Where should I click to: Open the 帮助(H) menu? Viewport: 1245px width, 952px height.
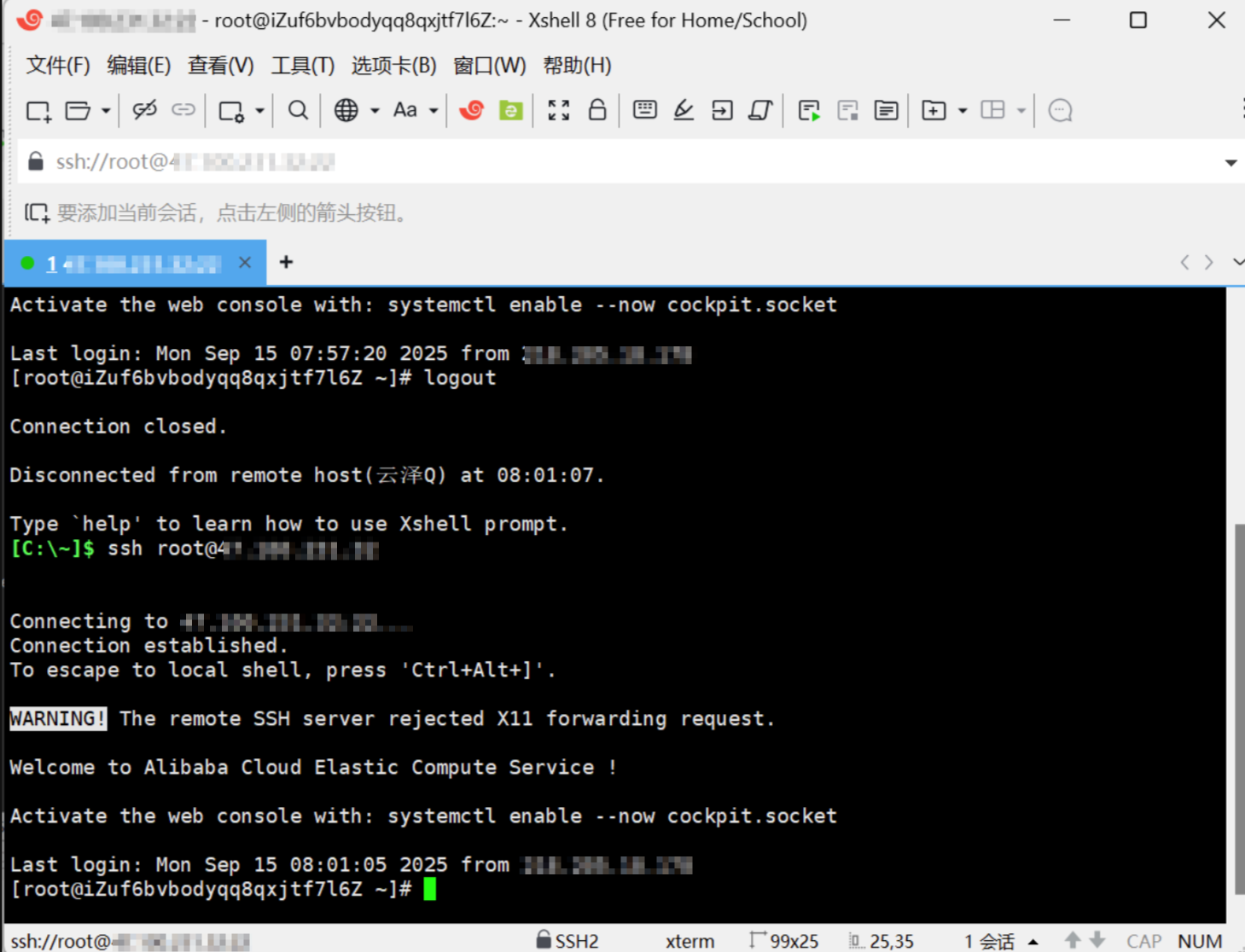(x=578, y=66)
